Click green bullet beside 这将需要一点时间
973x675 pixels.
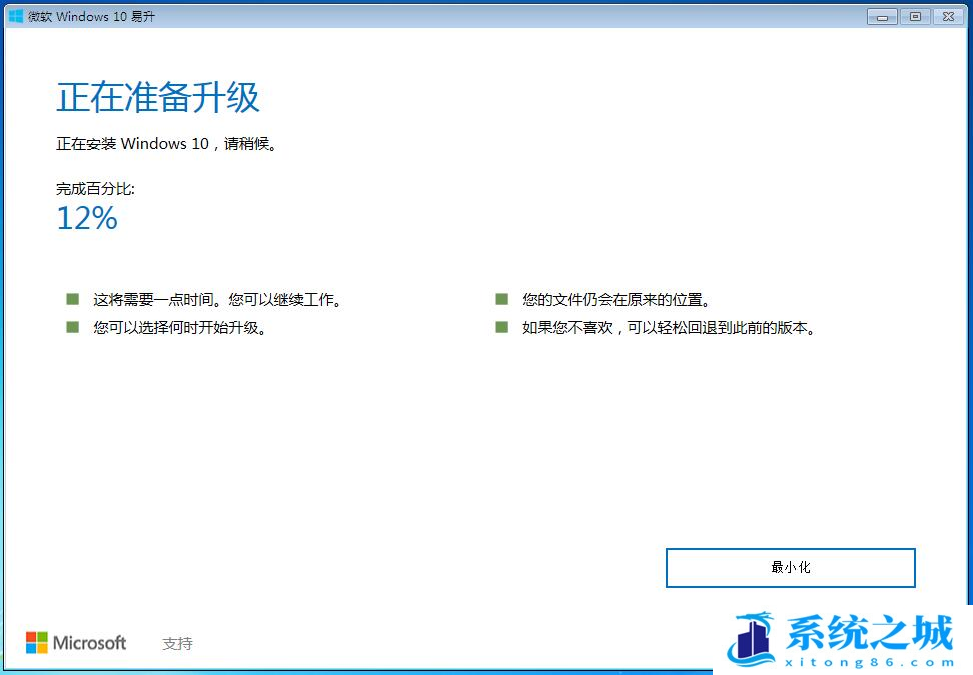73,300
